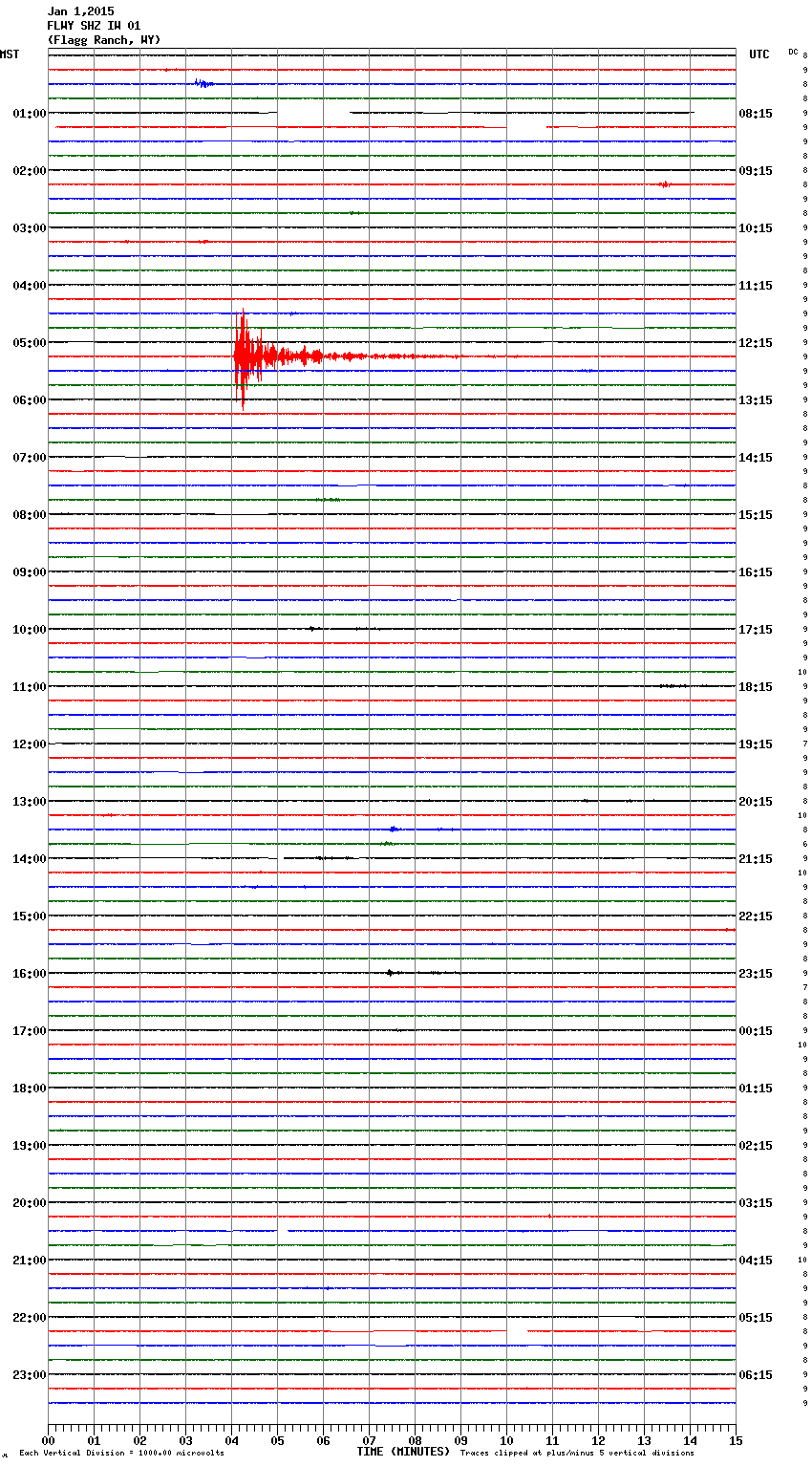Click the 12:00 MST row label

(29, 744)
